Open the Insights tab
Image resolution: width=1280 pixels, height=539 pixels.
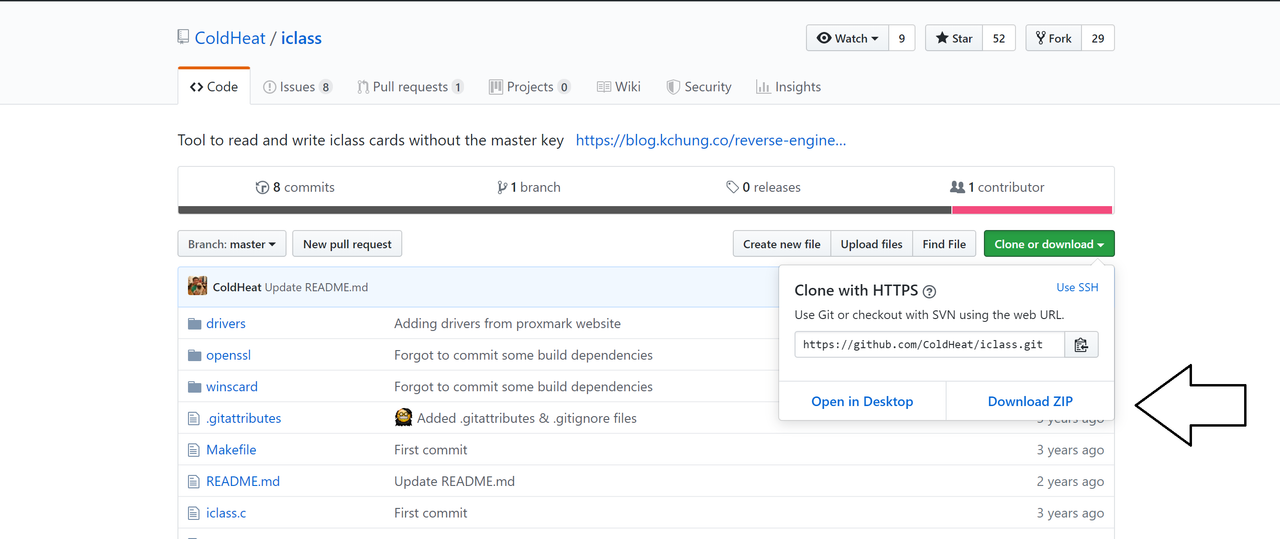tap(789, 87)
